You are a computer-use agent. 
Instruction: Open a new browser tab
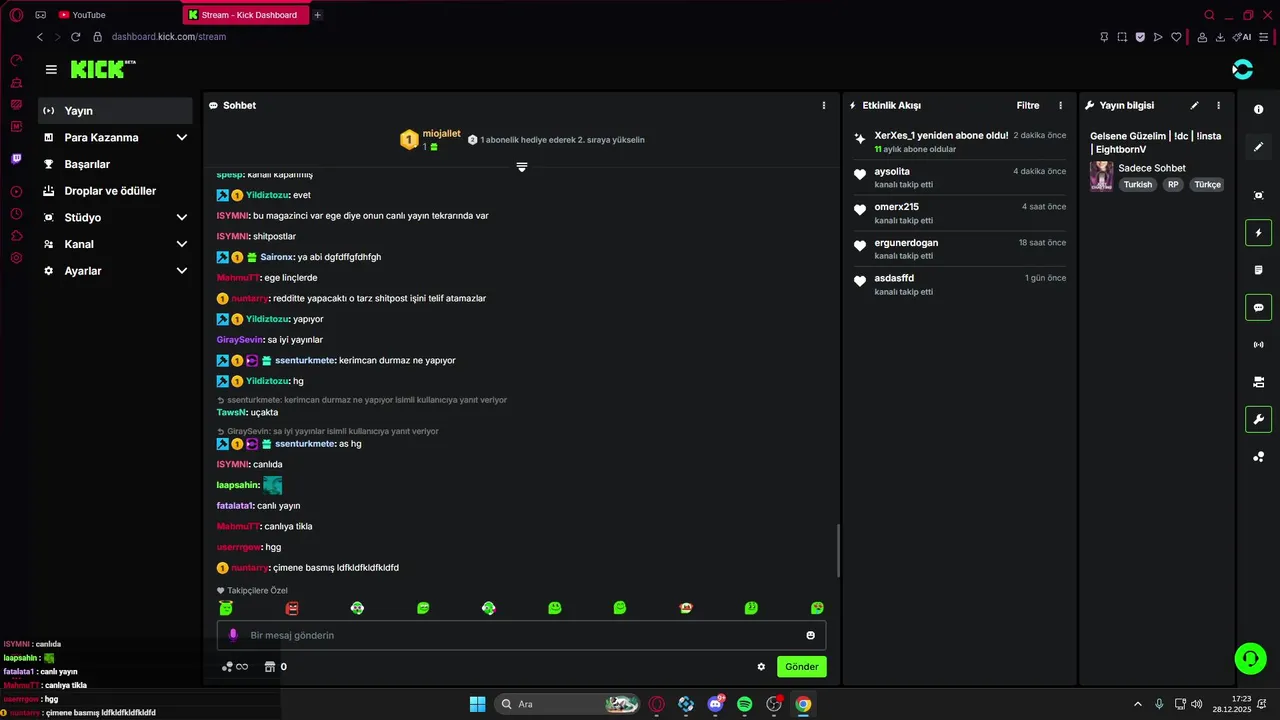318,15
